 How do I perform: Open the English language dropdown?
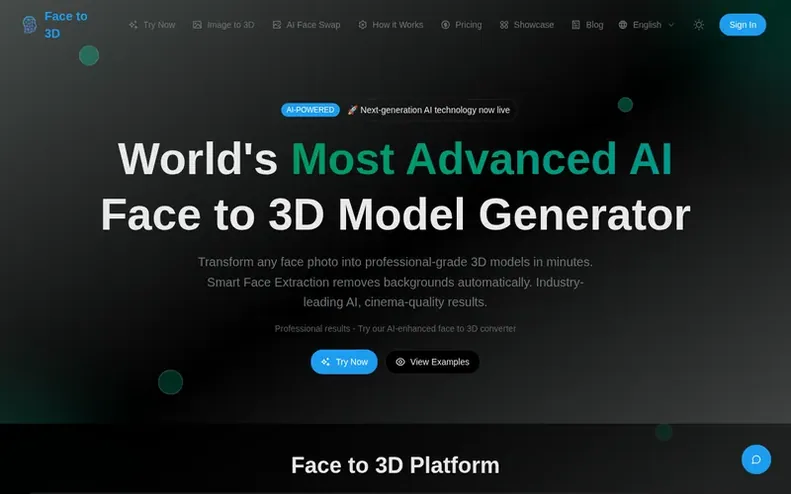pyautogui.click(x=647, y=25)
